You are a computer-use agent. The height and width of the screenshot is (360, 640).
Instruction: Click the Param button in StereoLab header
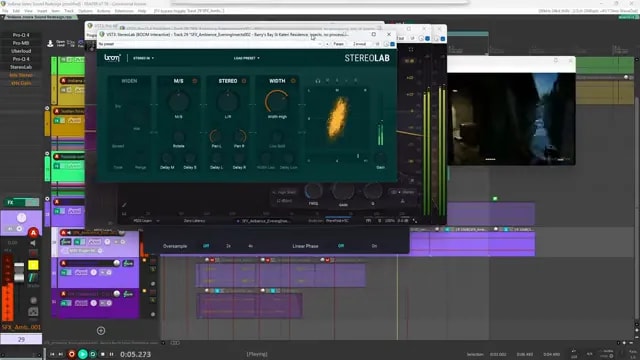click(x=339, y=44)
